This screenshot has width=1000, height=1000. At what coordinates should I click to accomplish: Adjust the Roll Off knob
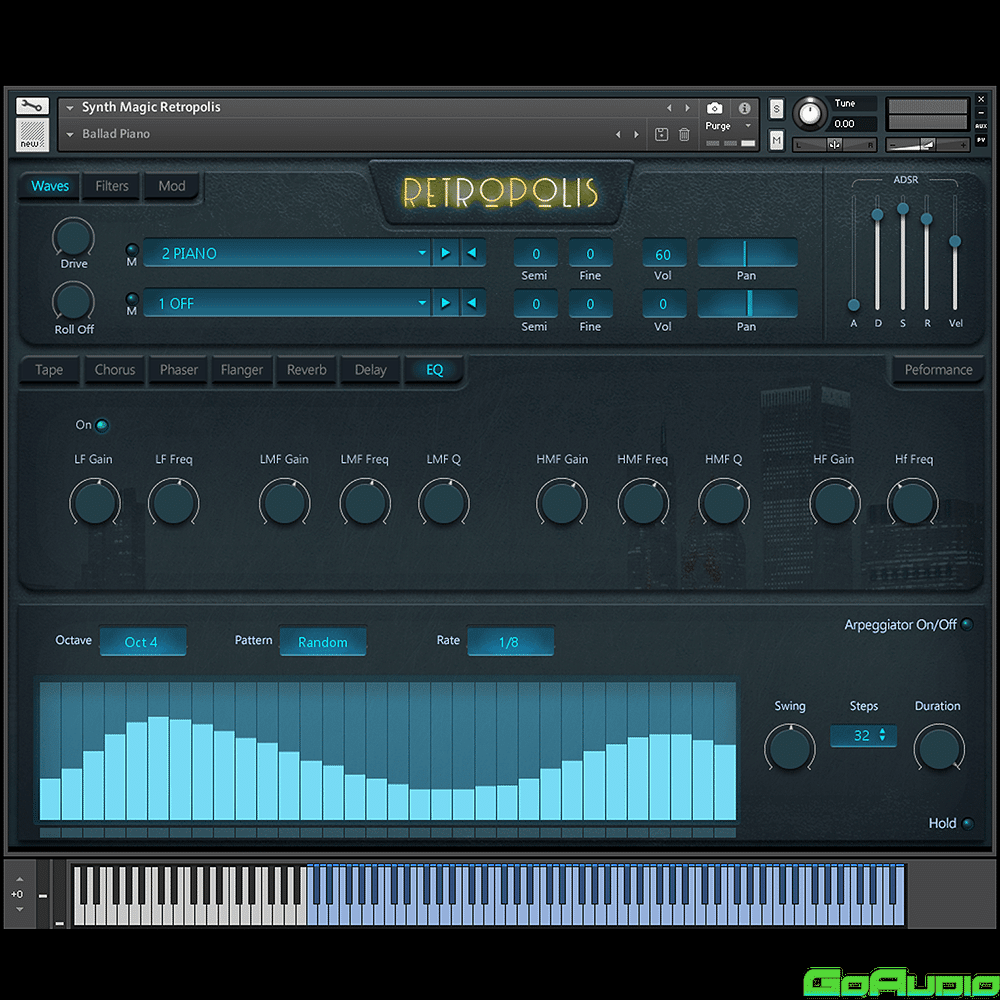pyautogui.click(x=73, y=302)
